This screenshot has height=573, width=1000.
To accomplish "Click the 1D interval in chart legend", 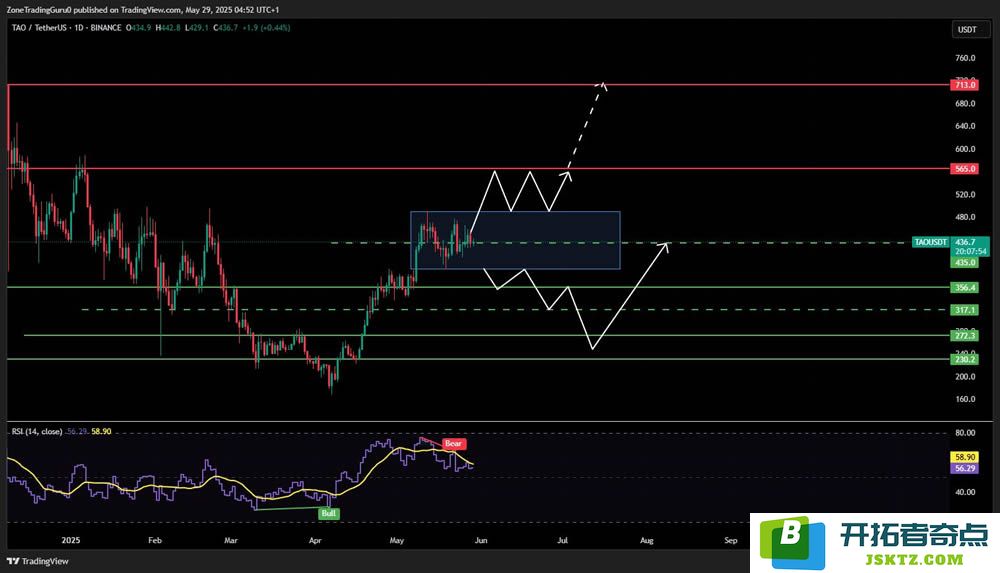I will (79, 28).
